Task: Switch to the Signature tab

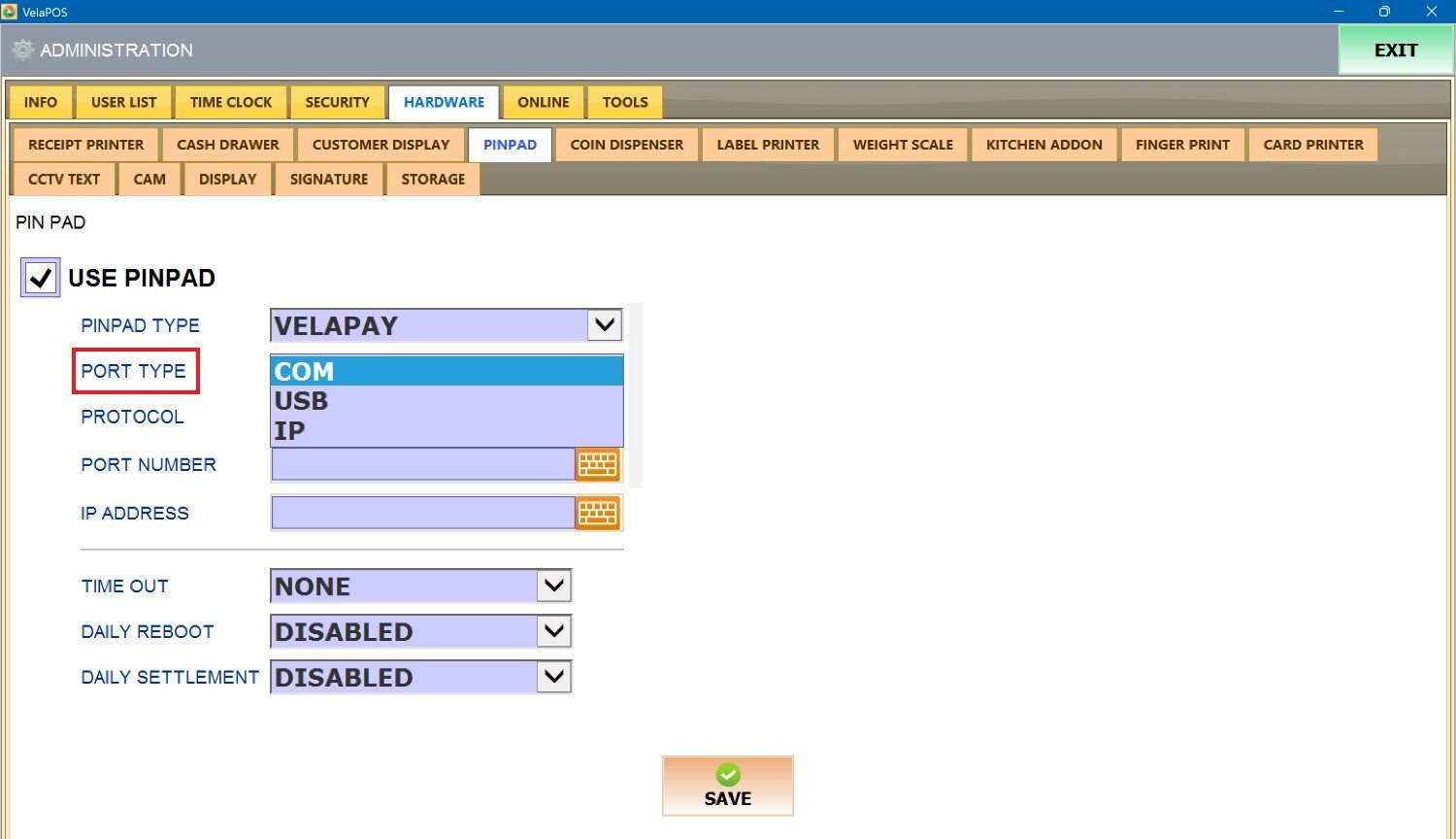Action: (328, 180)
